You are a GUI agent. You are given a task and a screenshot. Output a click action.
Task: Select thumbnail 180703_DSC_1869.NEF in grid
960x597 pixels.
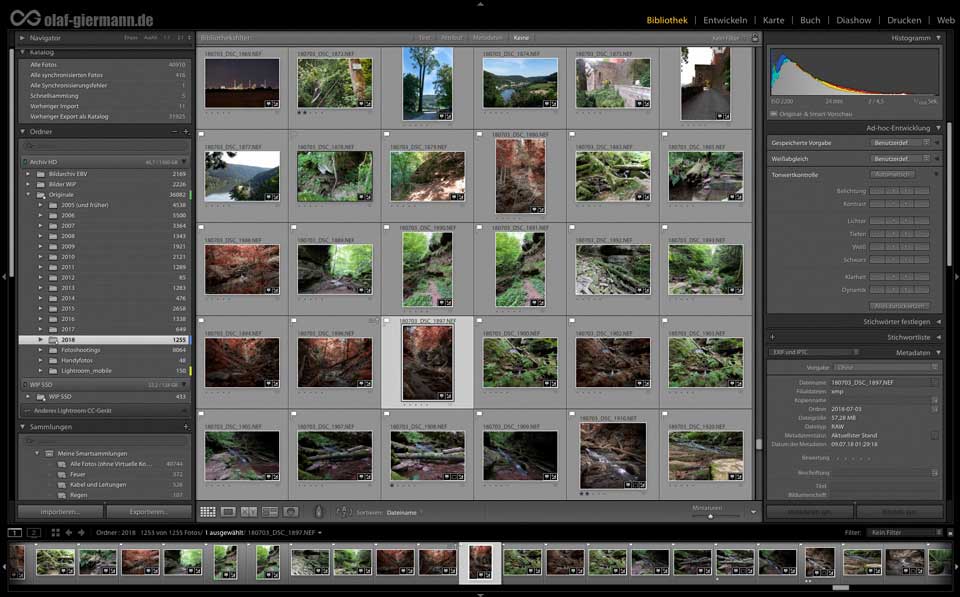242,84
